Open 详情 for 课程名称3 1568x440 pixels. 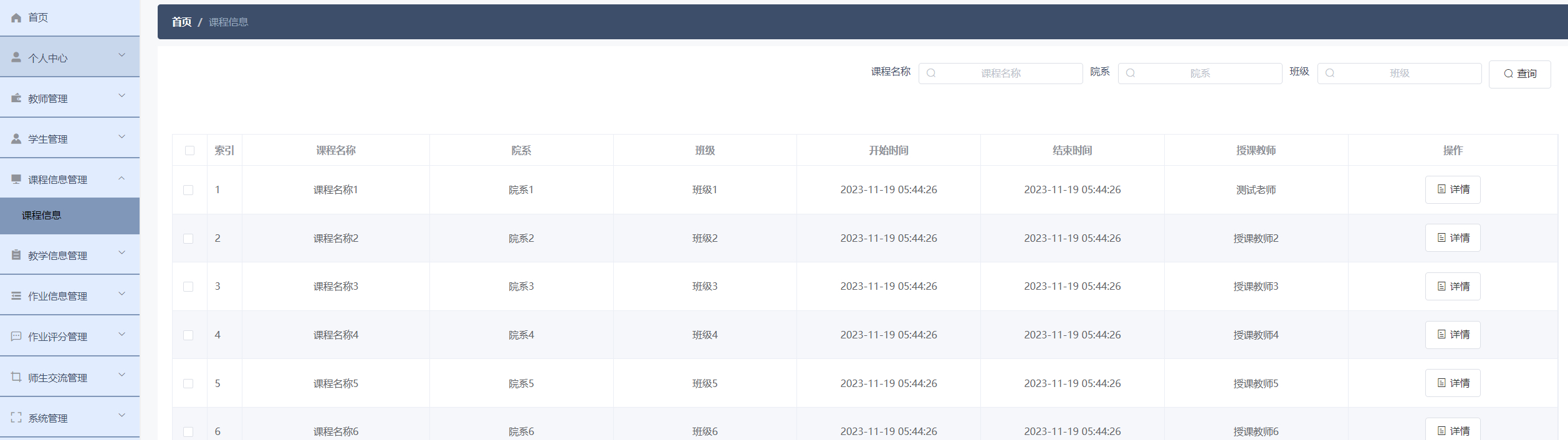click(x=1453, y=286)
